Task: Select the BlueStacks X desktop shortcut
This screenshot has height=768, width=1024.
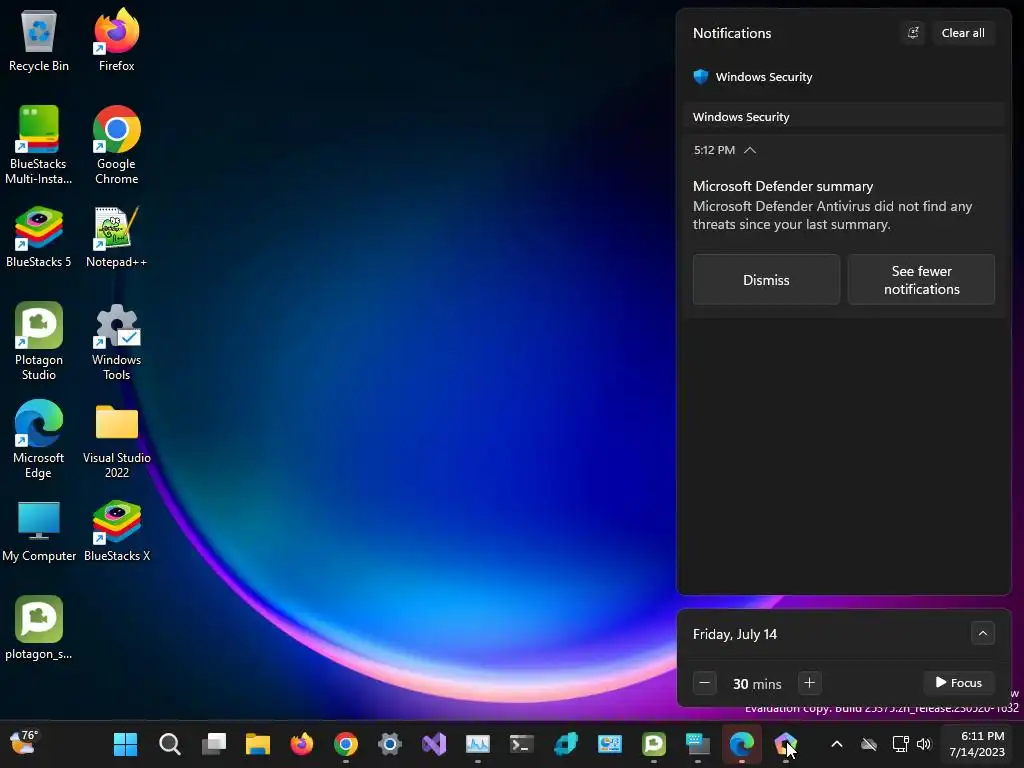Action: pyautogui.click(x=116, y=531)
